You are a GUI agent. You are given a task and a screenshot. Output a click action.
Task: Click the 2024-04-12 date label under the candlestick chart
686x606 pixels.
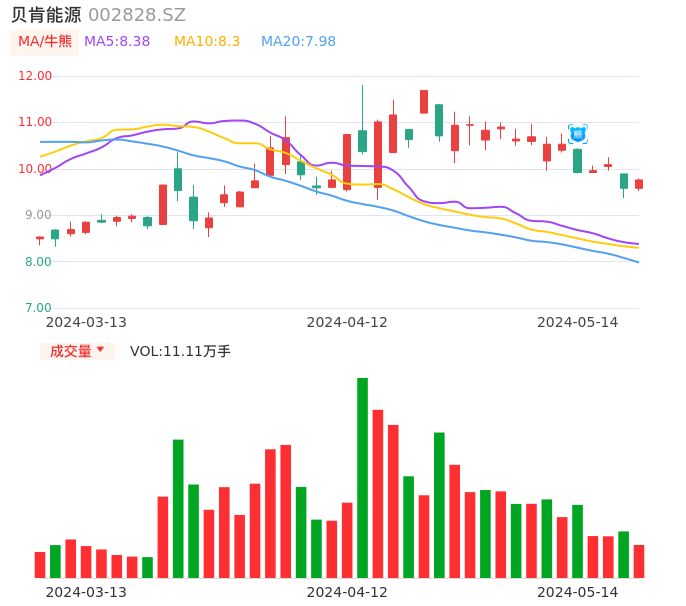(x=347, y=322)
